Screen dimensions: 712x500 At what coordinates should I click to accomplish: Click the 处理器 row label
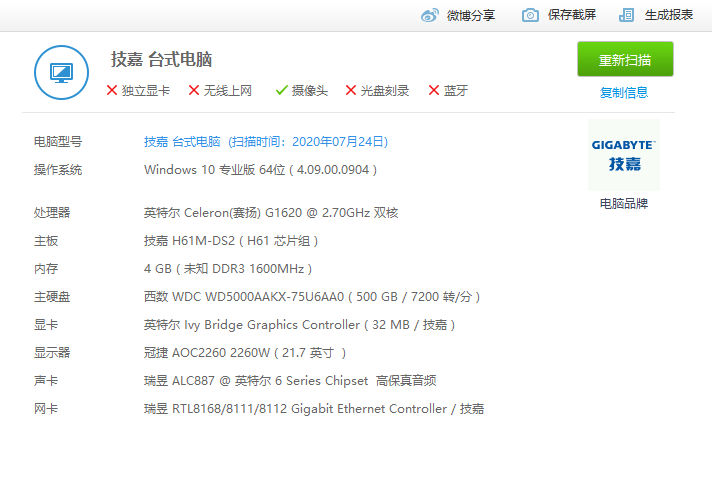click(x=52, y=213)
